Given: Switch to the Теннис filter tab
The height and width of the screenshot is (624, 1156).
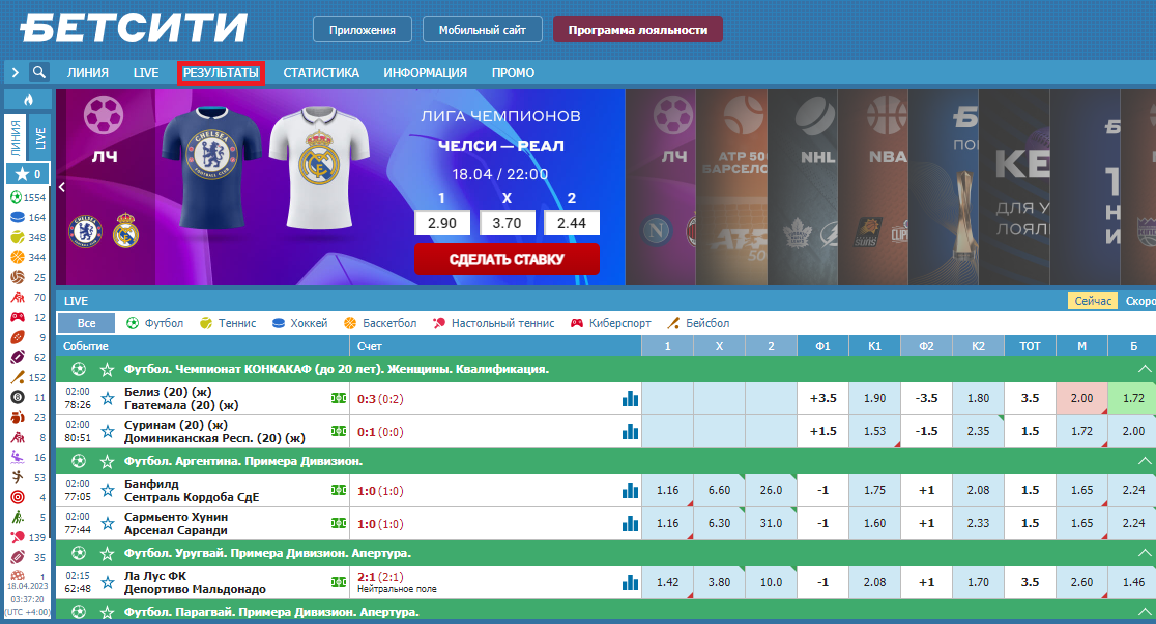Looking at the screenshot, I should tap(228, 323).
